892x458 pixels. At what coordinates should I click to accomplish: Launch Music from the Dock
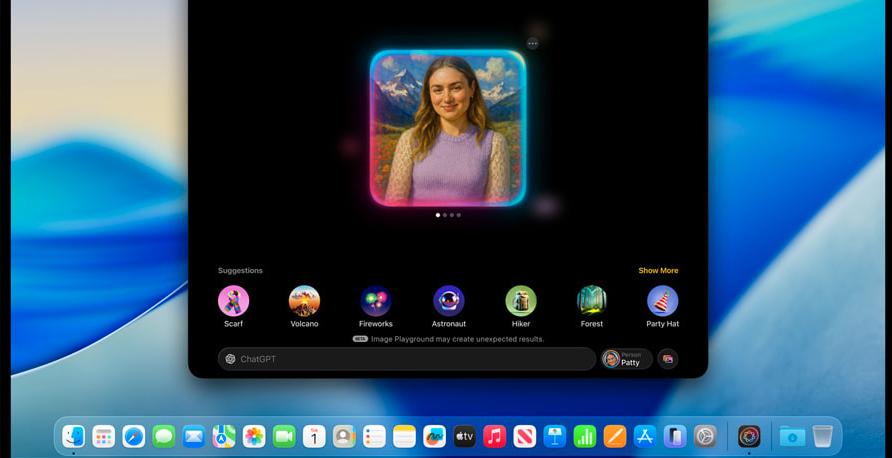[494, 436]
